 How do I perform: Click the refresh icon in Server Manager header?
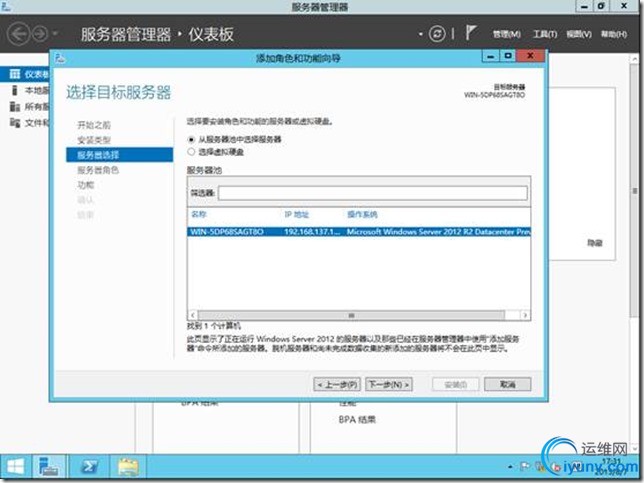(x=437, y=34)
